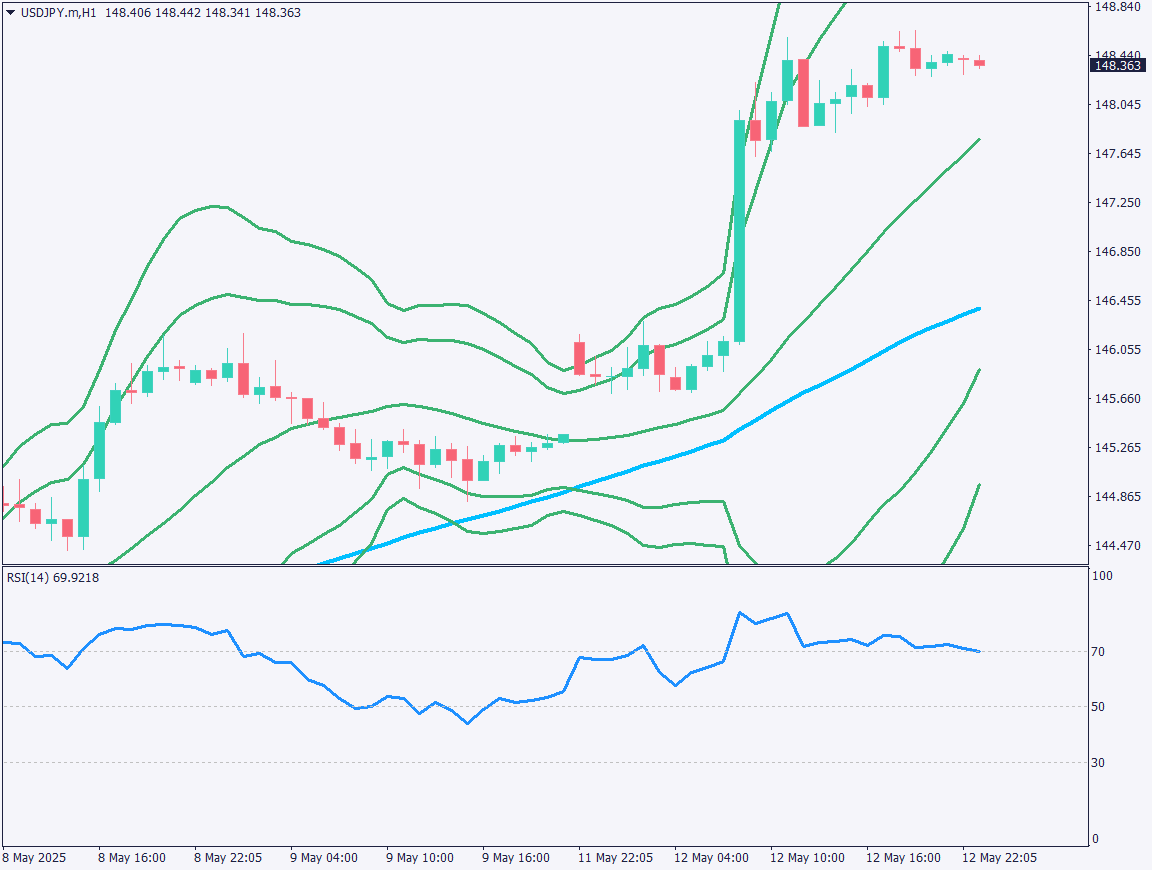Click the triangle arrow beside USDJPY.m,H1 title
Viewport: 1152px width, 870px height.
click(10, 13)
